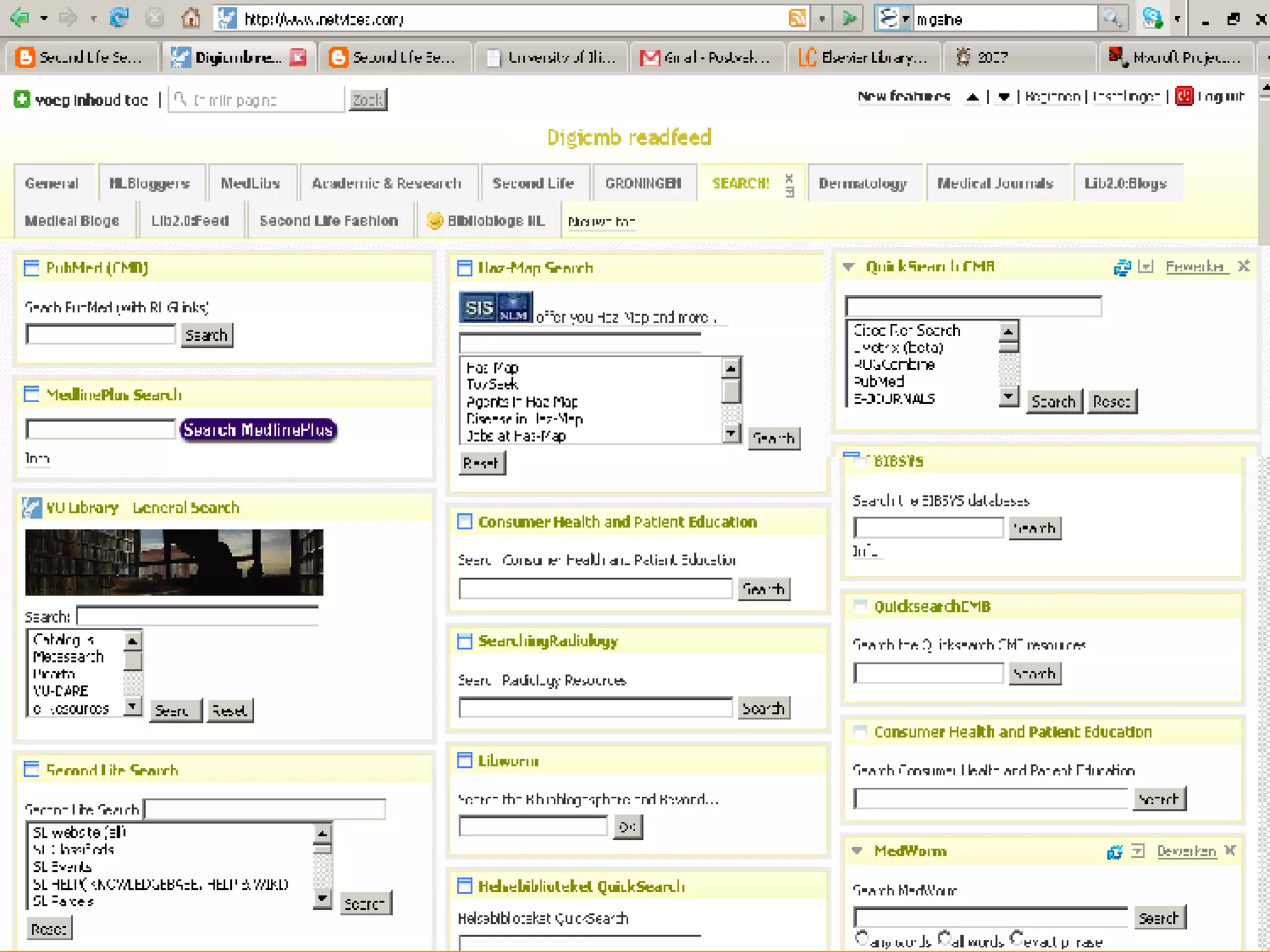Click the red Log out icon

1184,96
